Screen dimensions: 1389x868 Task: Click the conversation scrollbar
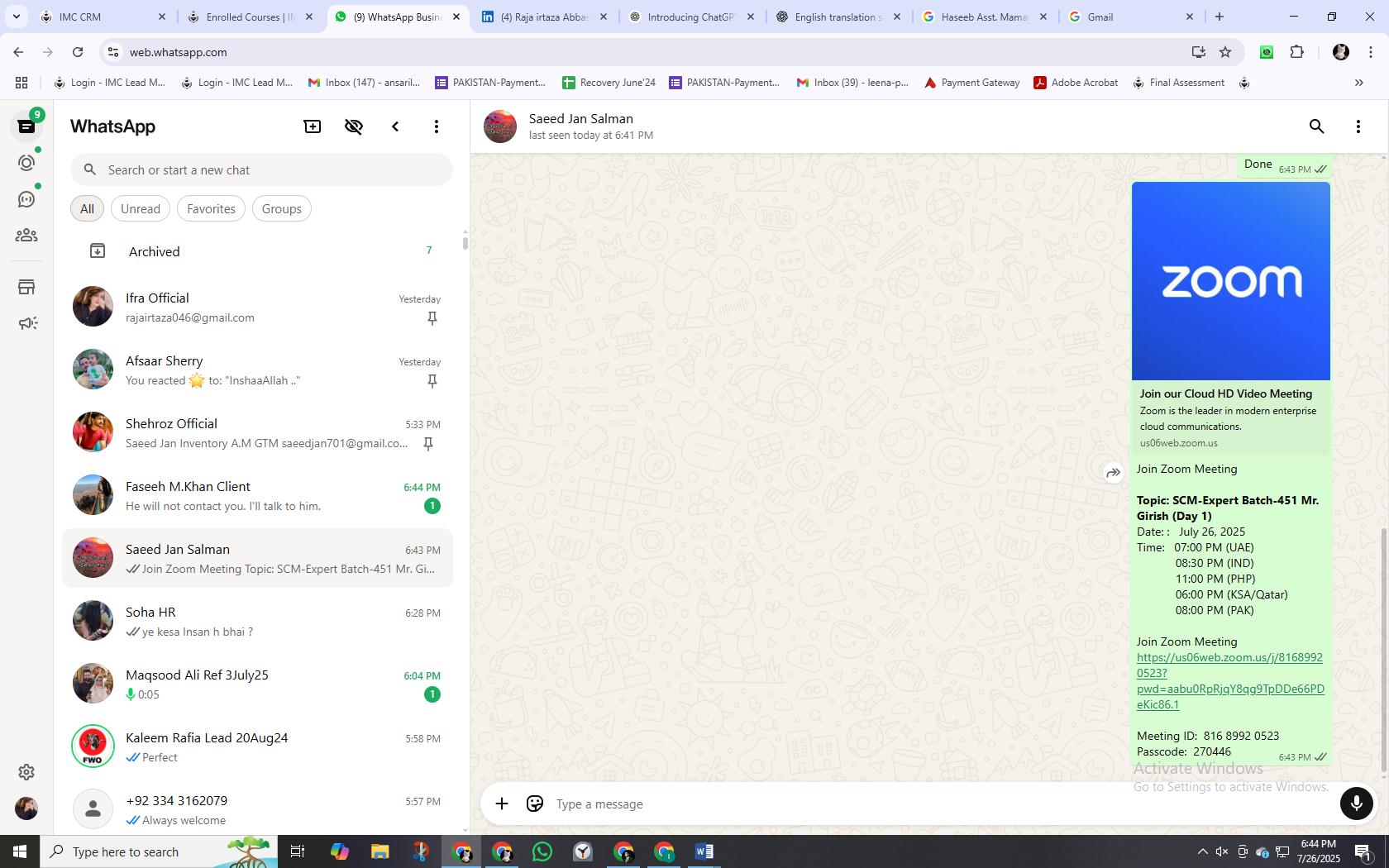tap(1384, 651)
